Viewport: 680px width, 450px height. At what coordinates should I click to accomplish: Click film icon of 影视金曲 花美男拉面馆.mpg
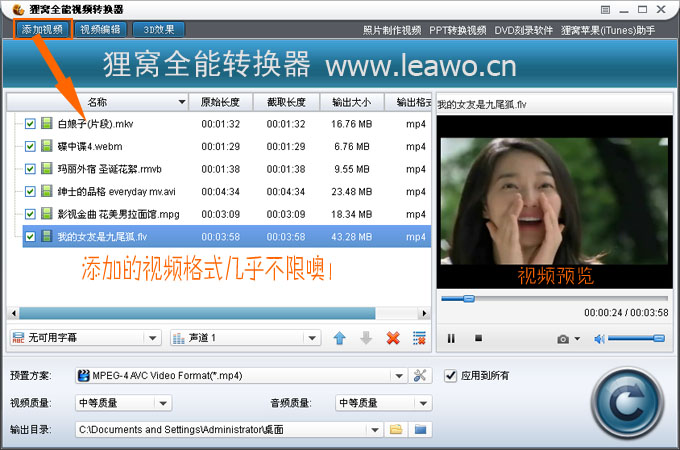click(x=47, y=214)
